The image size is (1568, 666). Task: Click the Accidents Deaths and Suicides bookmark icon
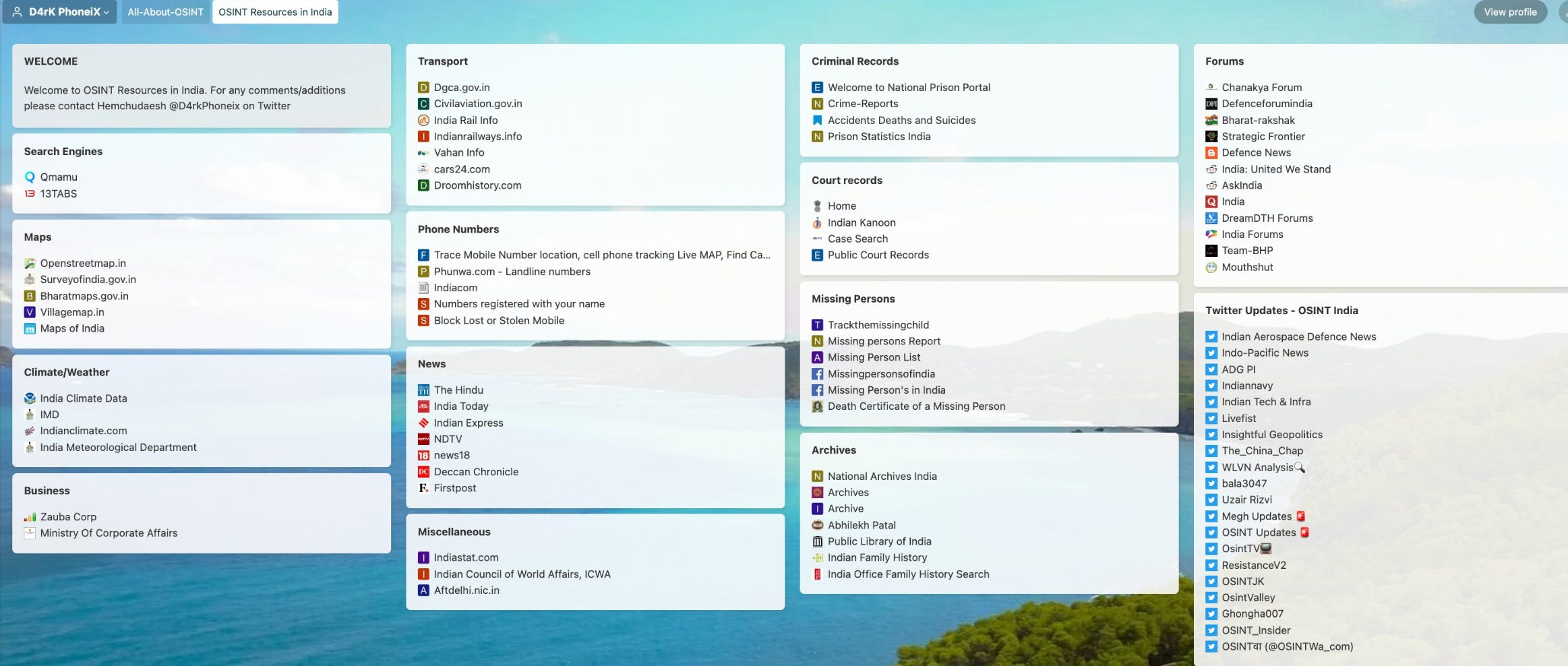(817, 120)
